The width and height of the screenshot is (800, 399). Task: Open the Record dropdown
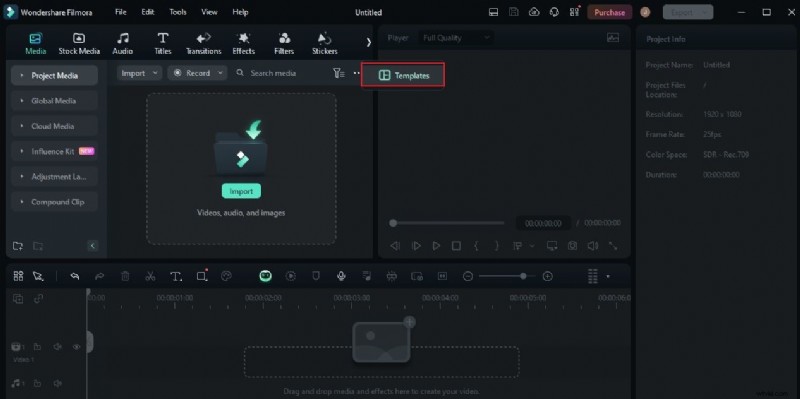[x=197, y=73]
